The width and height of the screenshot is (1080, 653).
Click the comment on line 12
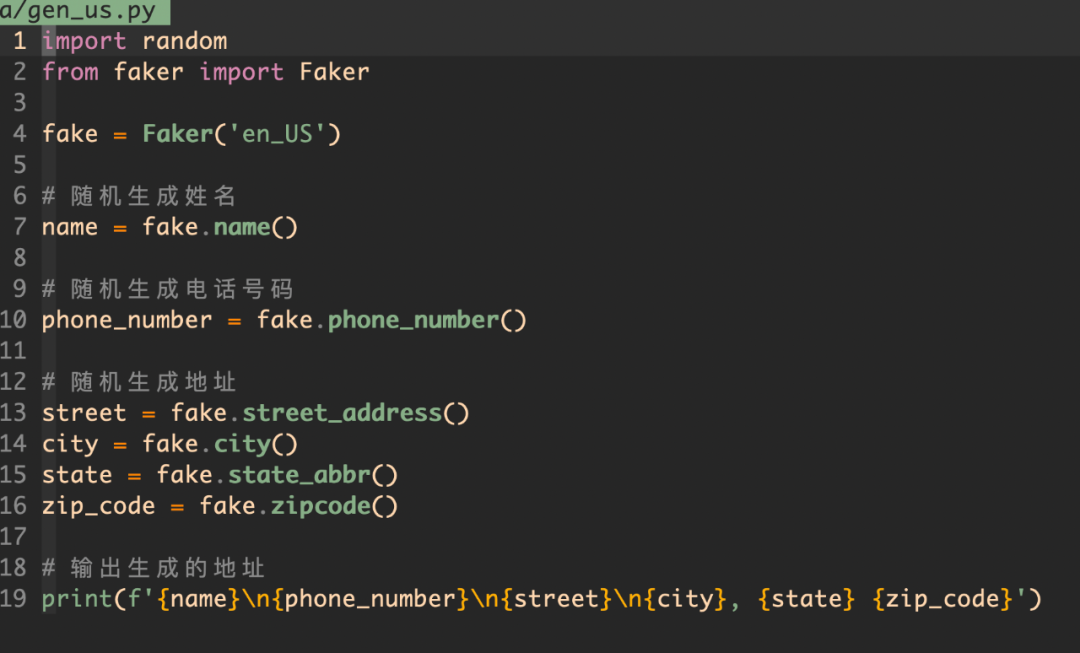139,382
